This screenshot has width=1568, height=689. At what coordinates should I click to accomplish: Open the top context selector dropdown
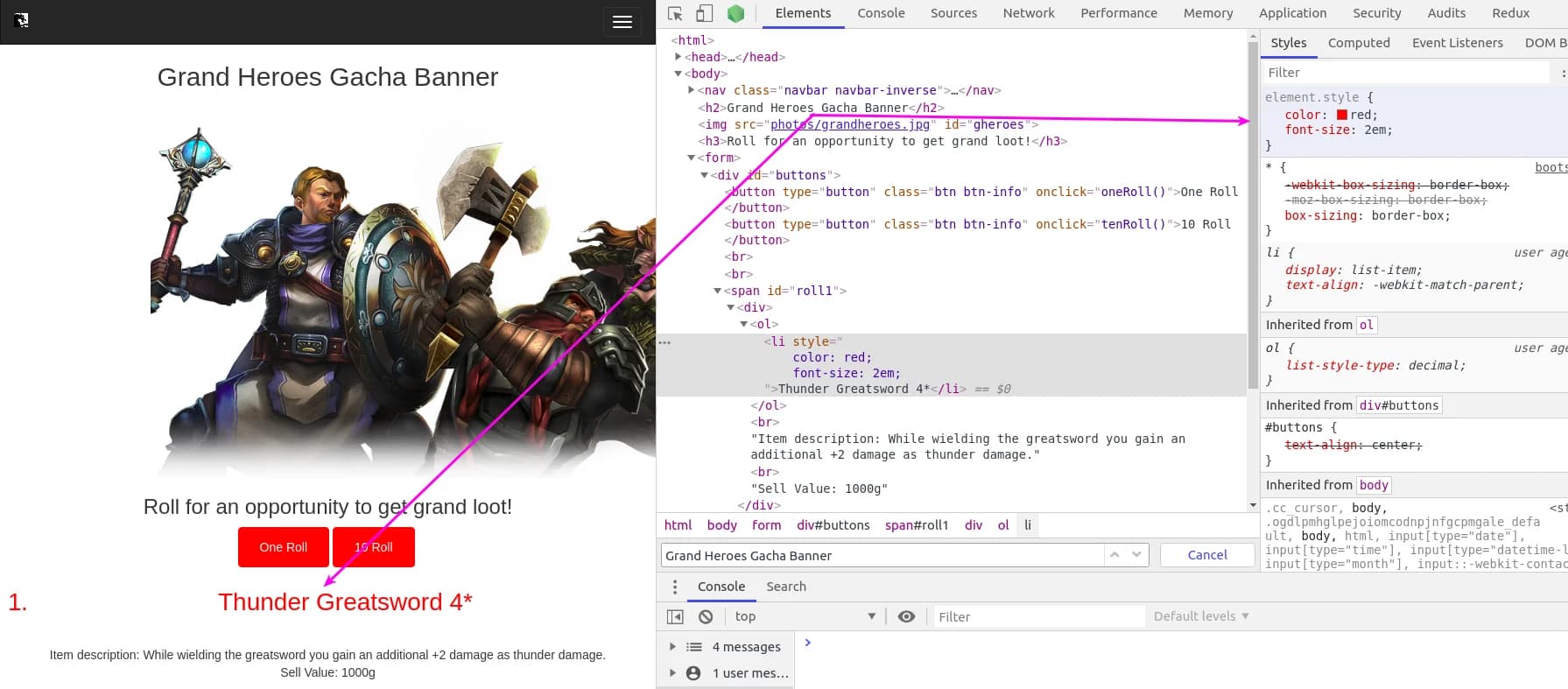coord(805,616)
